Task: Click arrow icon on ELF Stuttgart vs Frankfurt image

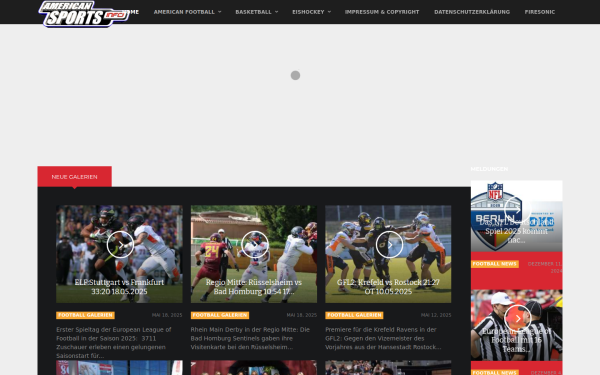Action: [x=120, y=245]
